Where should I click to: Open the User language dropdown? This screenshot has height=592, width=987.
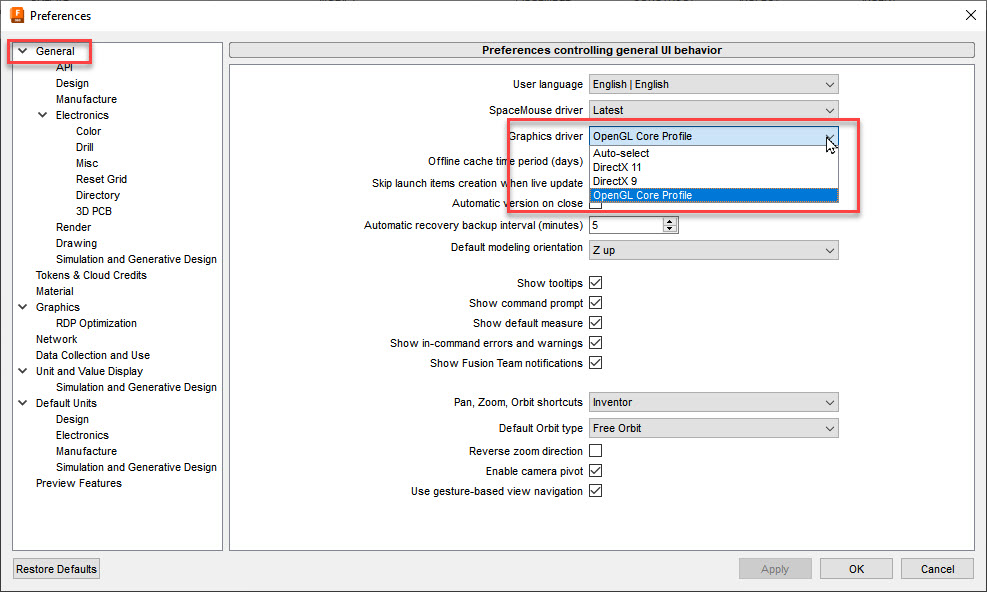[x=713, y=84]
